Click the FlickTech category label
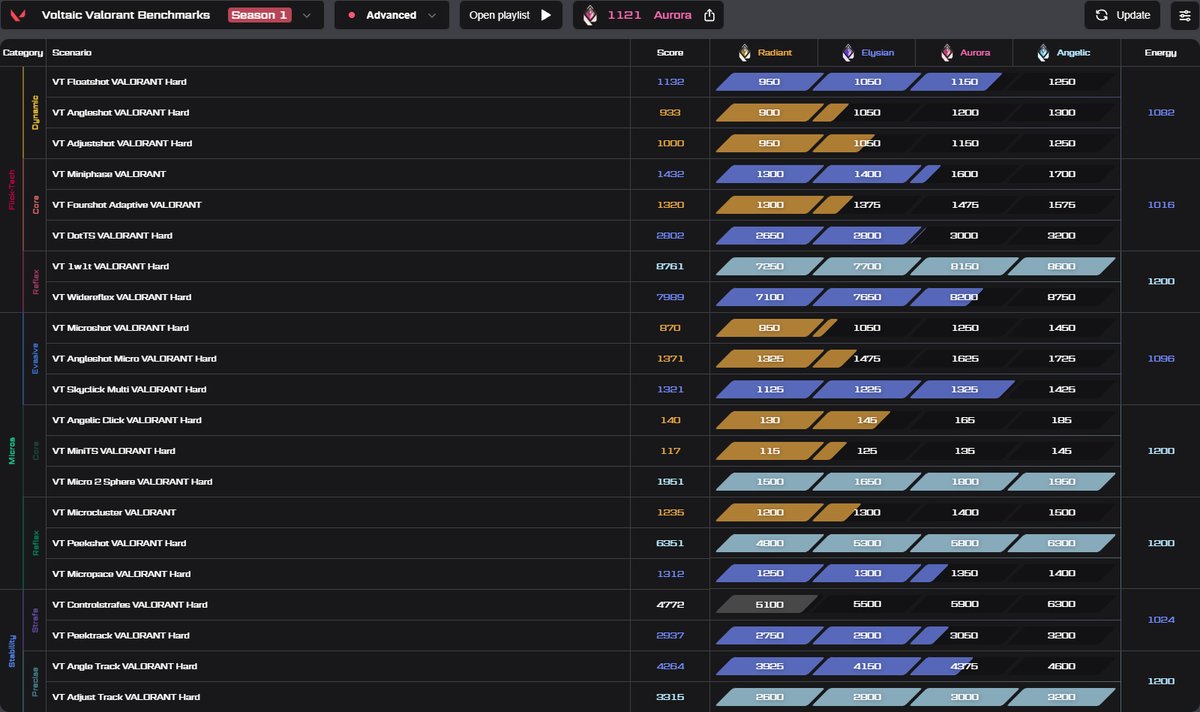The height and width of the screenshot is (712, 1200). pos(12,189)
